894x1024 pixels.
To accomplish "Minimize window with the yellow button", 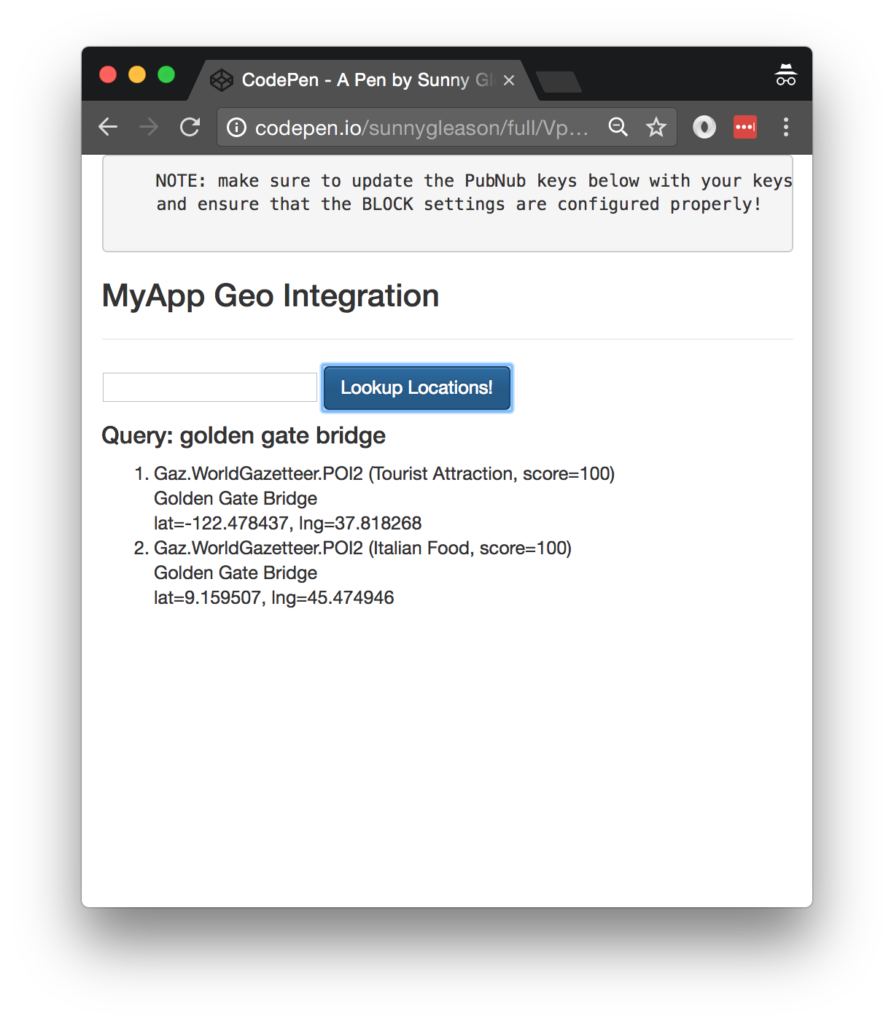I will pyautogui.click(x=137, y=75).
